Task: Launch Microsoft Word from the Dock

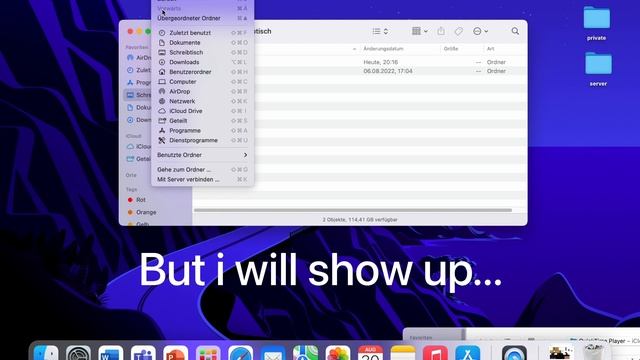Action: [111, 353]
